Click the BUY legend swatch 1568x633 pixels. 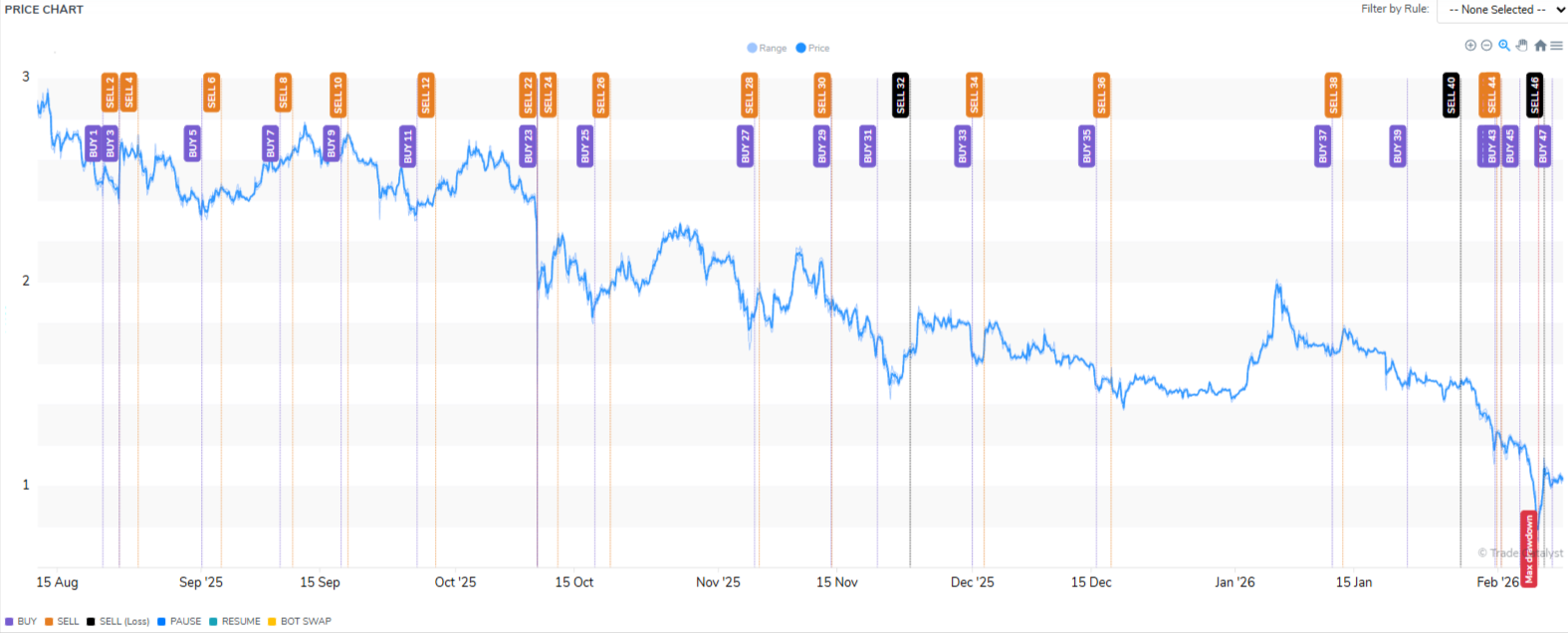point(10,621)
